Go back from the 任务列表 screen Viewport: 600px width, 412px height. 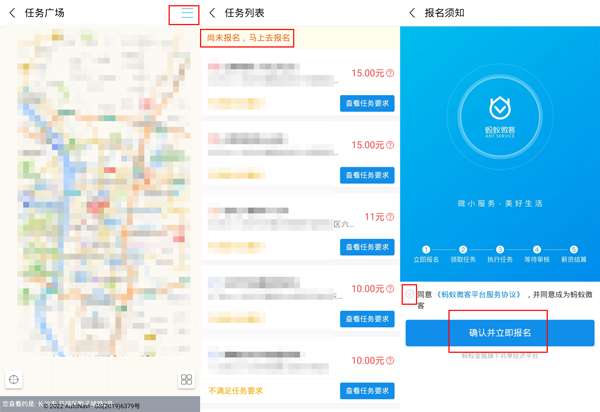(x=212, y=13)
